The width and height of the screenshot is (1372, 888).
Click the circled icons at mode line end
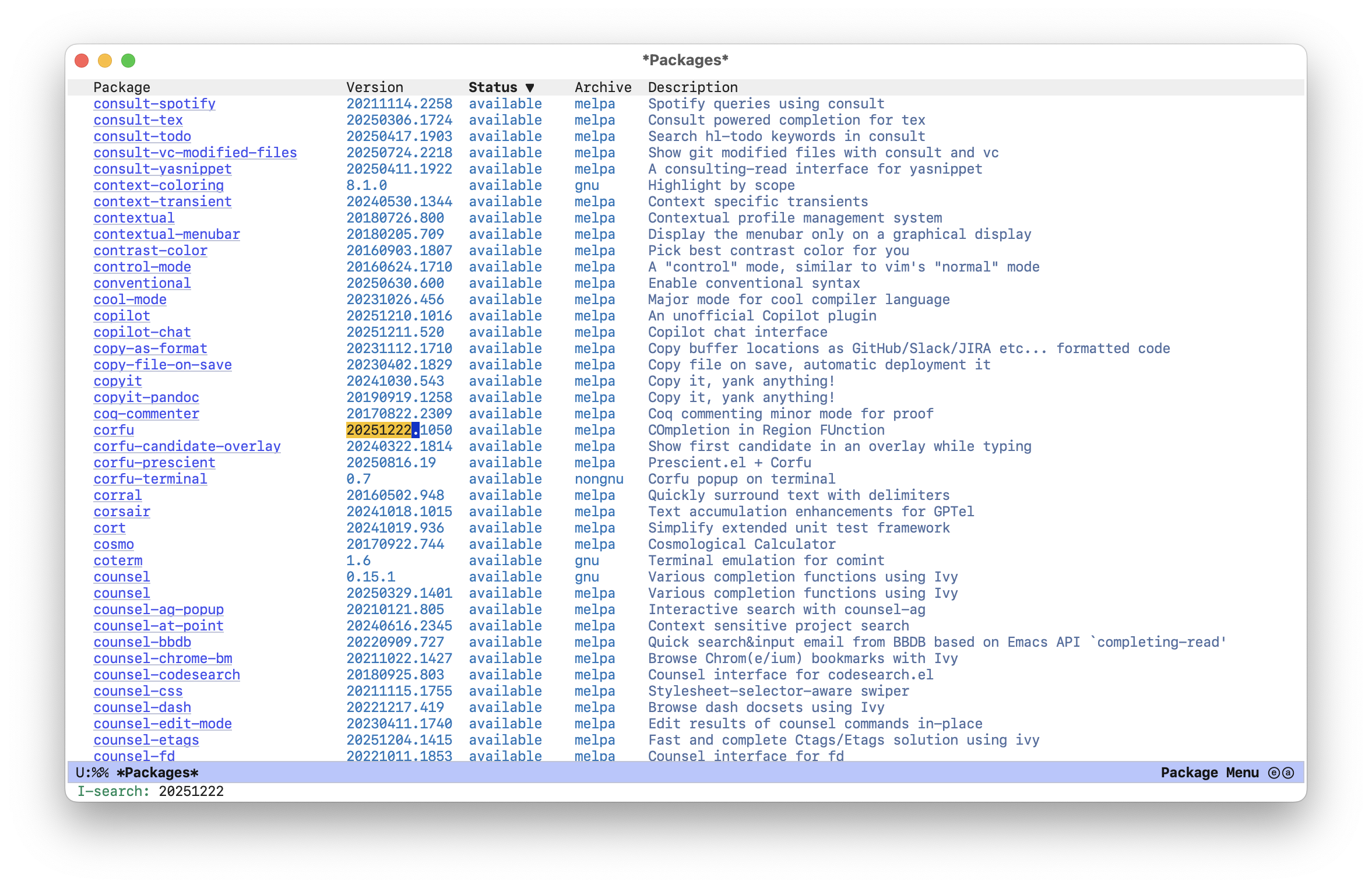pyautogui.click(x=1281, y=773)
